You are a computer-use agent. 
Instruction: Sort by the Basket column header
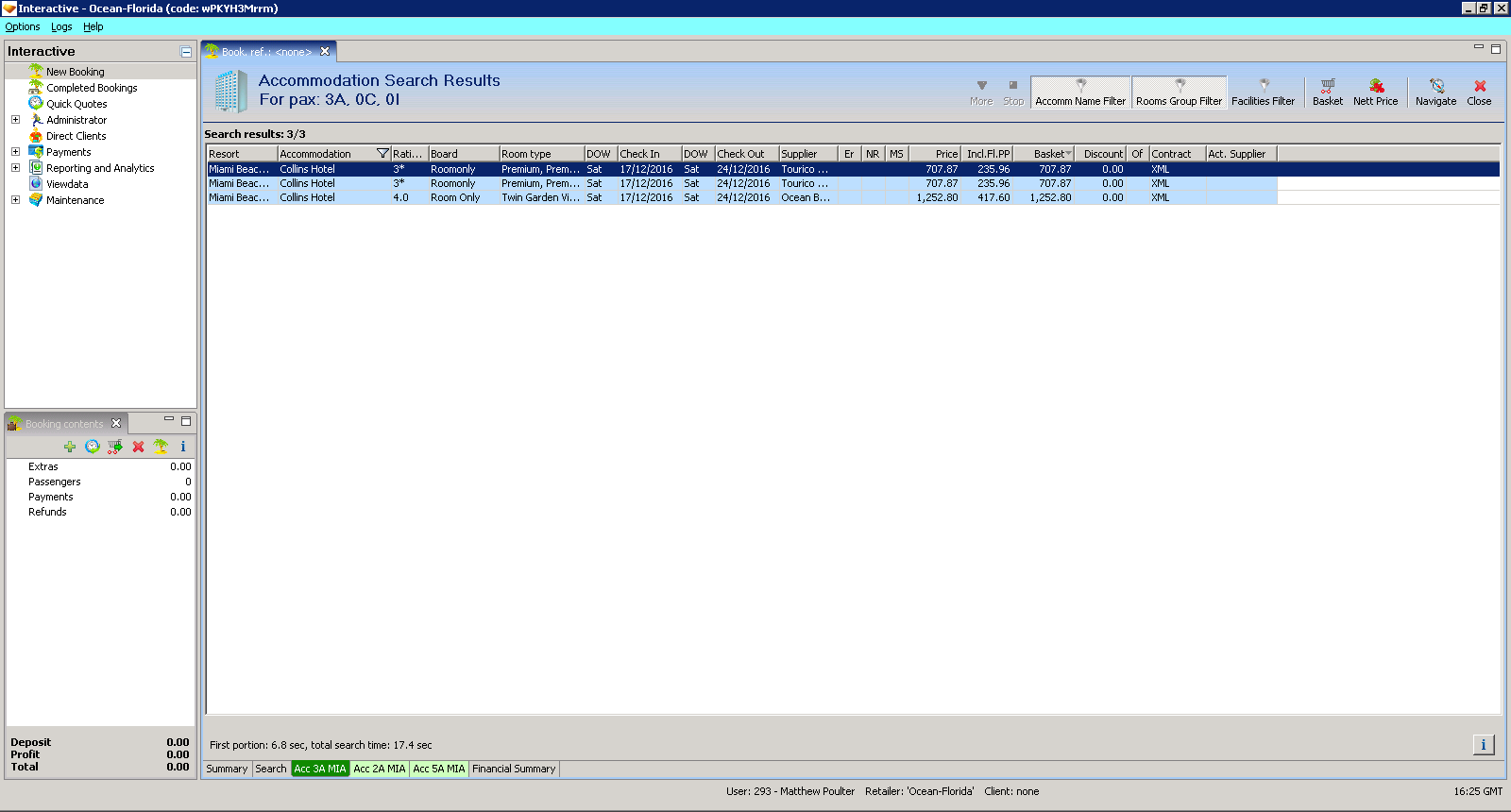click(x=1044, y=154)
